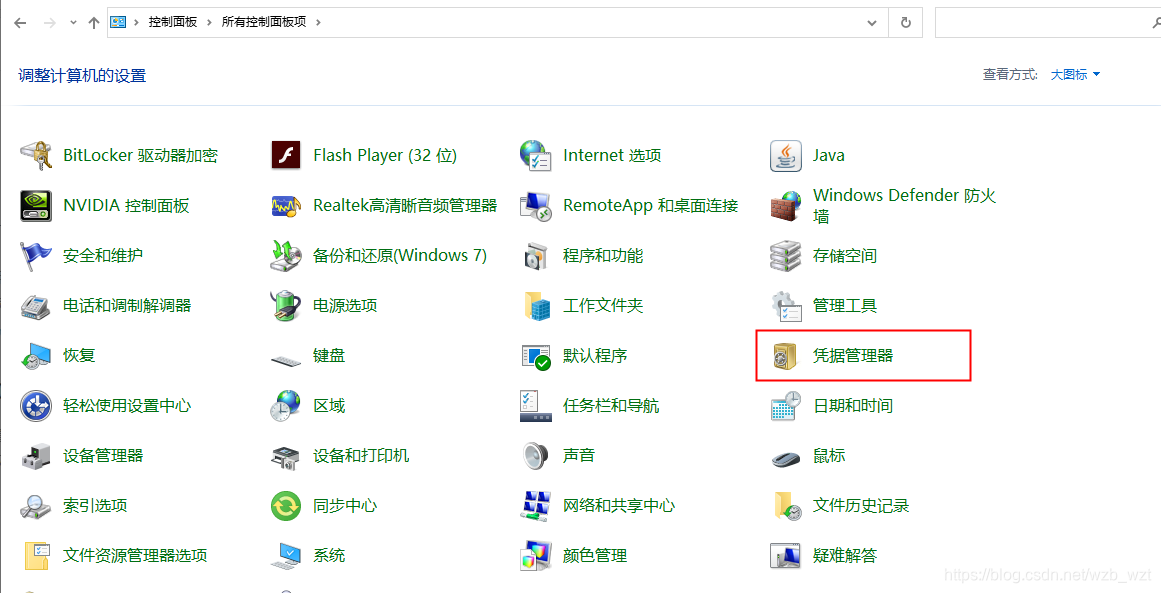Image resolution: width=1161 pixels, height=593 pixels.
Task: Click the 存储空间 drives icon
Action: pos(786,256)
